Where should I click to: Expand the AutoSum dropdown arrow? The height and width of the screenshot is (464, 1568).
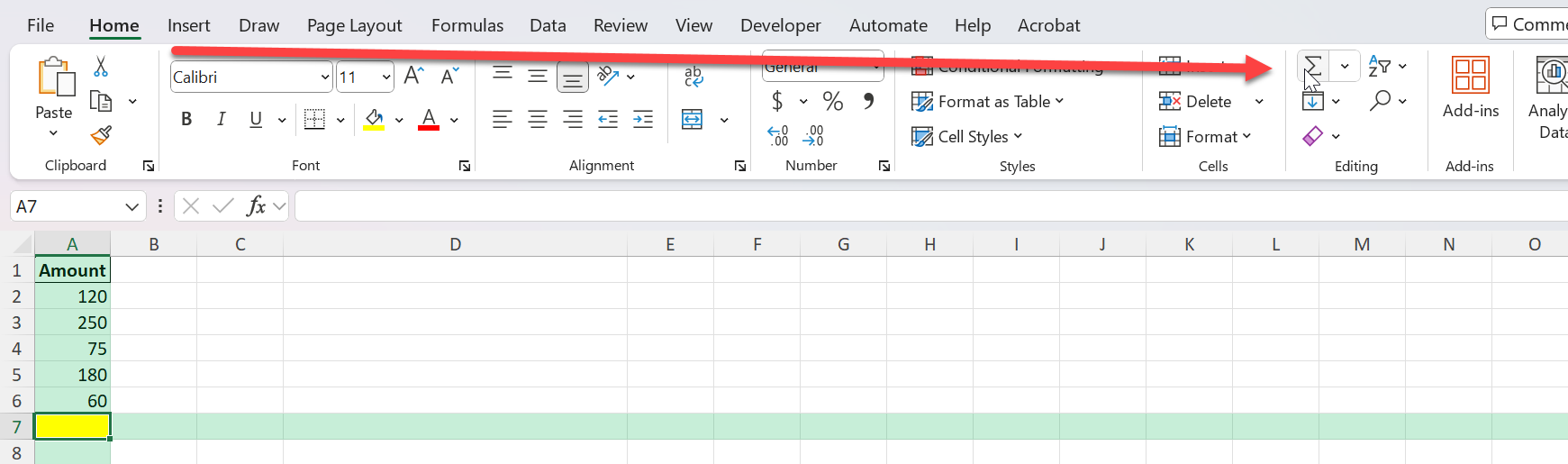click(x=1345, y=67)
